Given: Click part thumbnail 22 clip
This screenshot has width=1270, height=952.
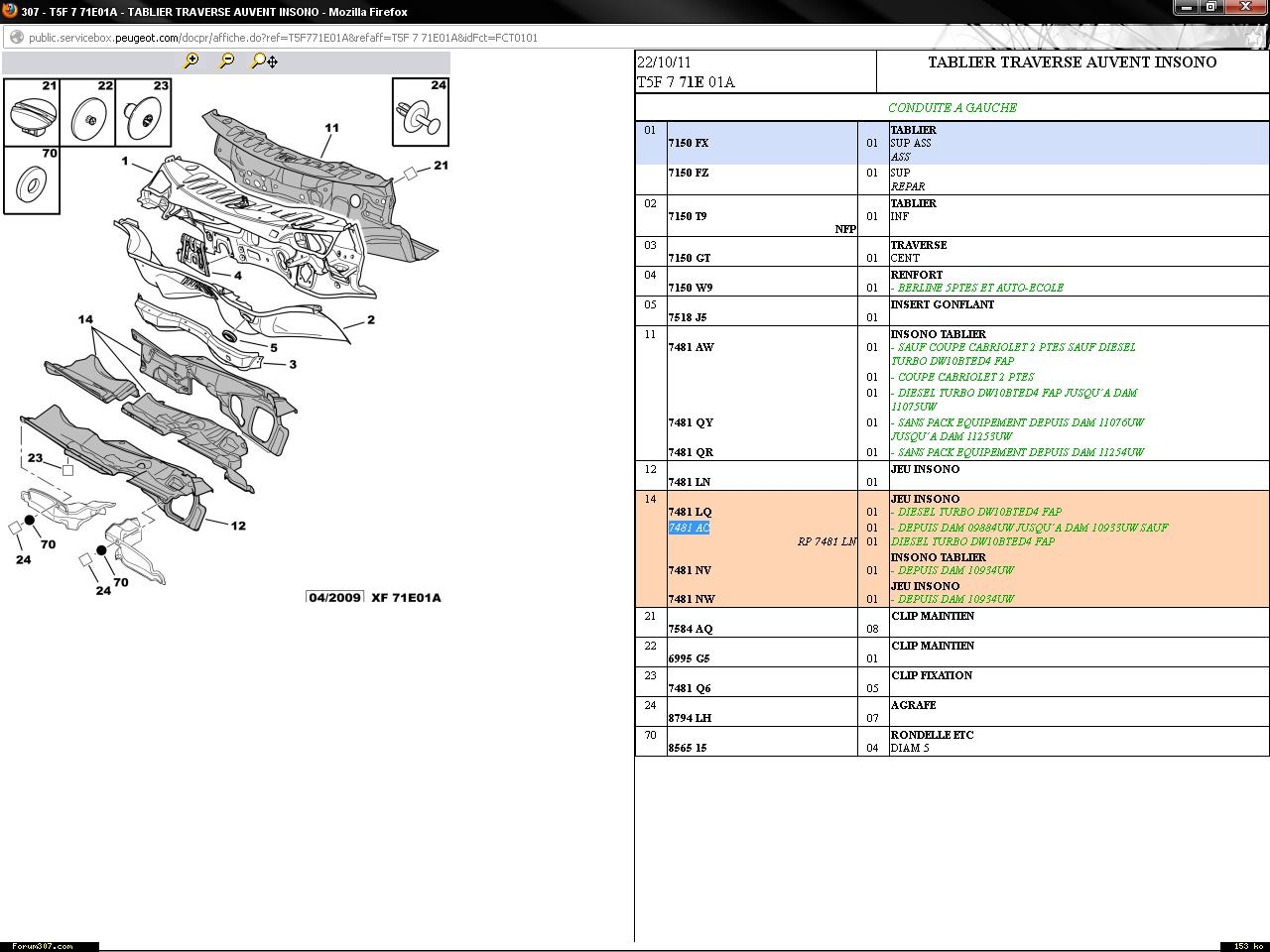Looking at the screenshot, I should click(x=87, y=112).
